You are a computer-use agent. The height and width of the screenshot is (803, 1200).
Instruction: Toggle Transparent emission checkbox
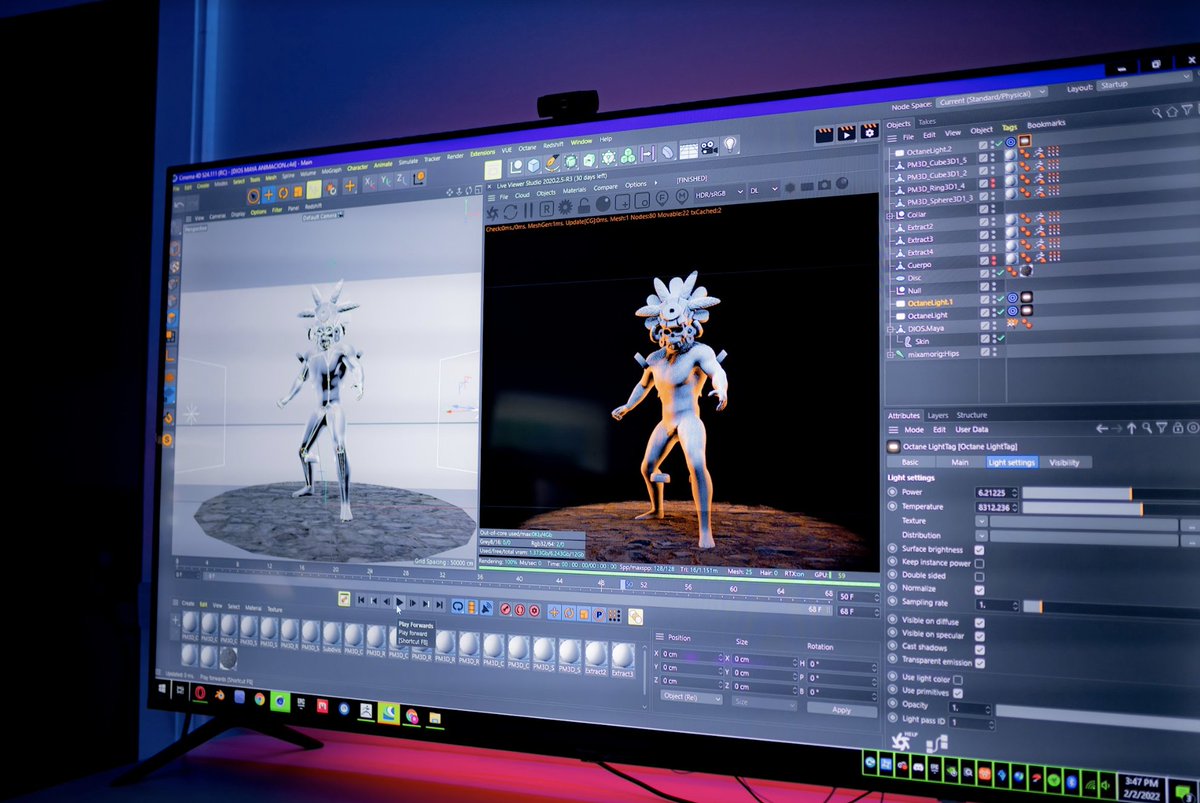(979, 662)
